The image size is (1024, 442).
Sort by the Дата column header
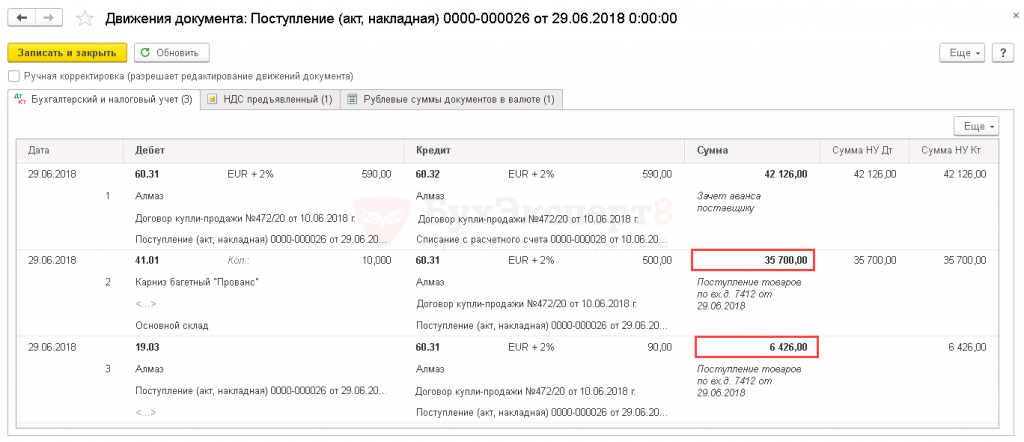(71, 151)
